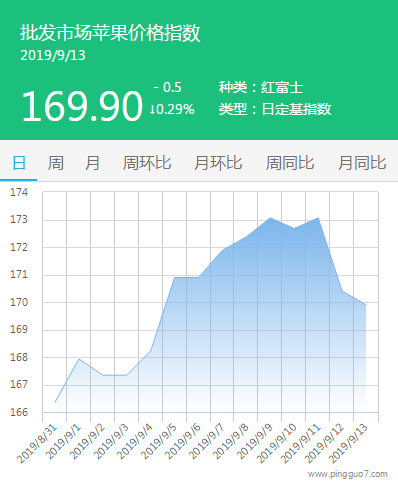Image resolution: width=398 pixels, height=483 pixels.
Task: Open the 周同比 tab
Action: point(290,163)
